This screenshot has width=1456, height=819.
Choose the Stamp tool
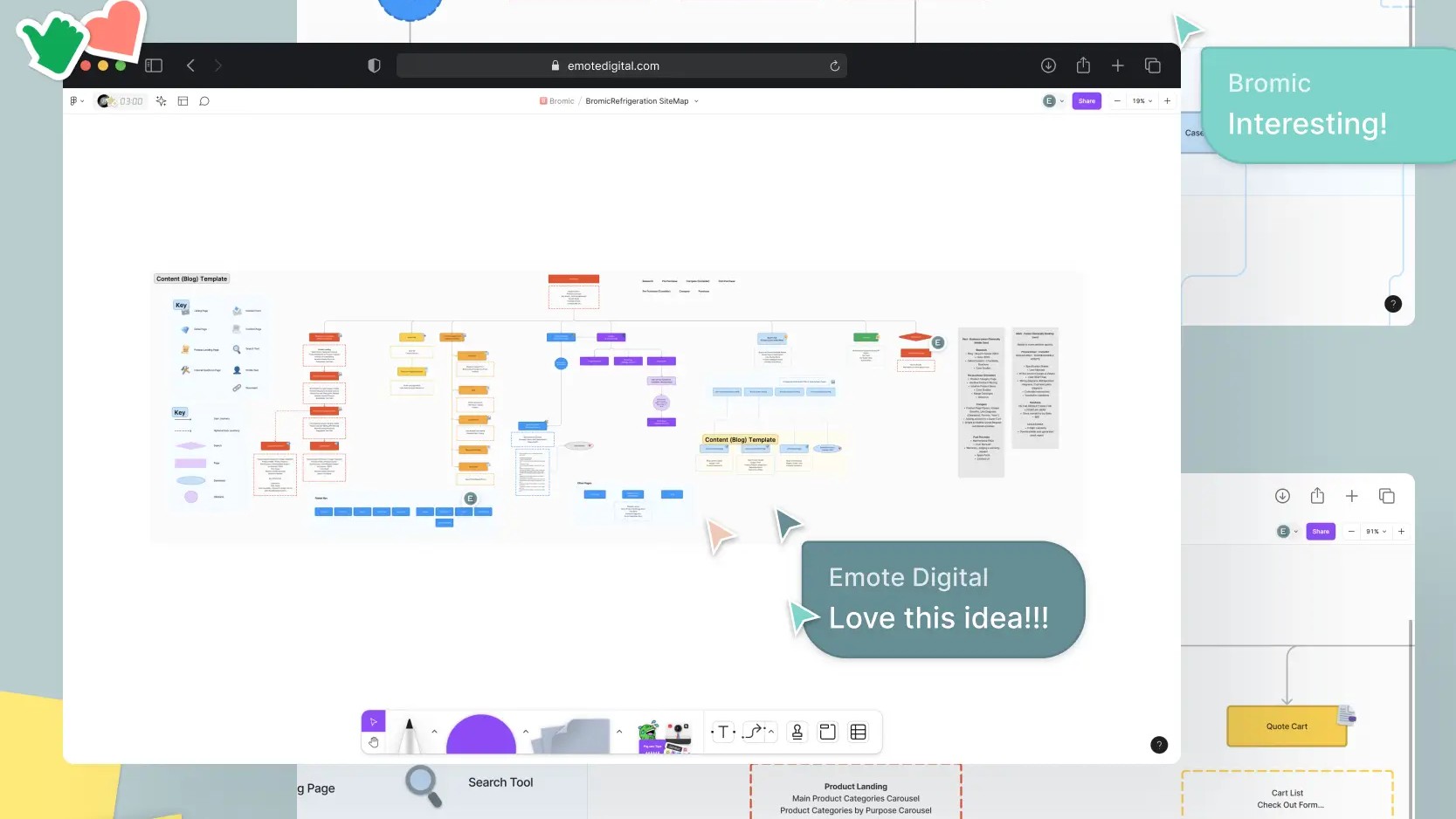797,733
